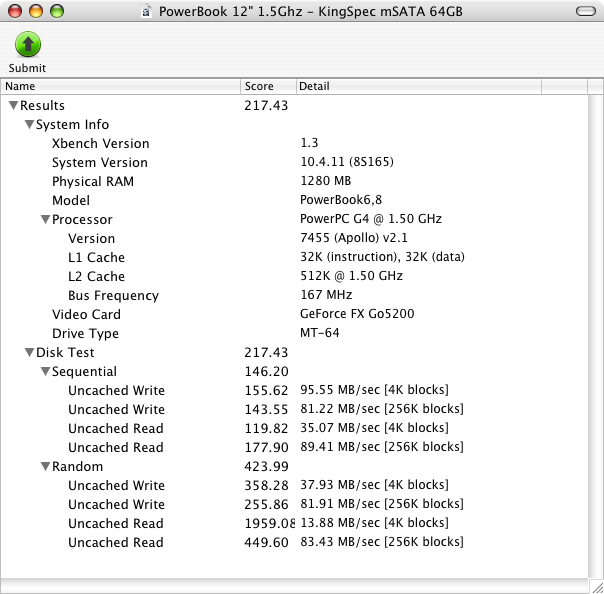Click the 10.4.11 (8S165) value
This screenshot has height=594, width=604.
(347, 161)
